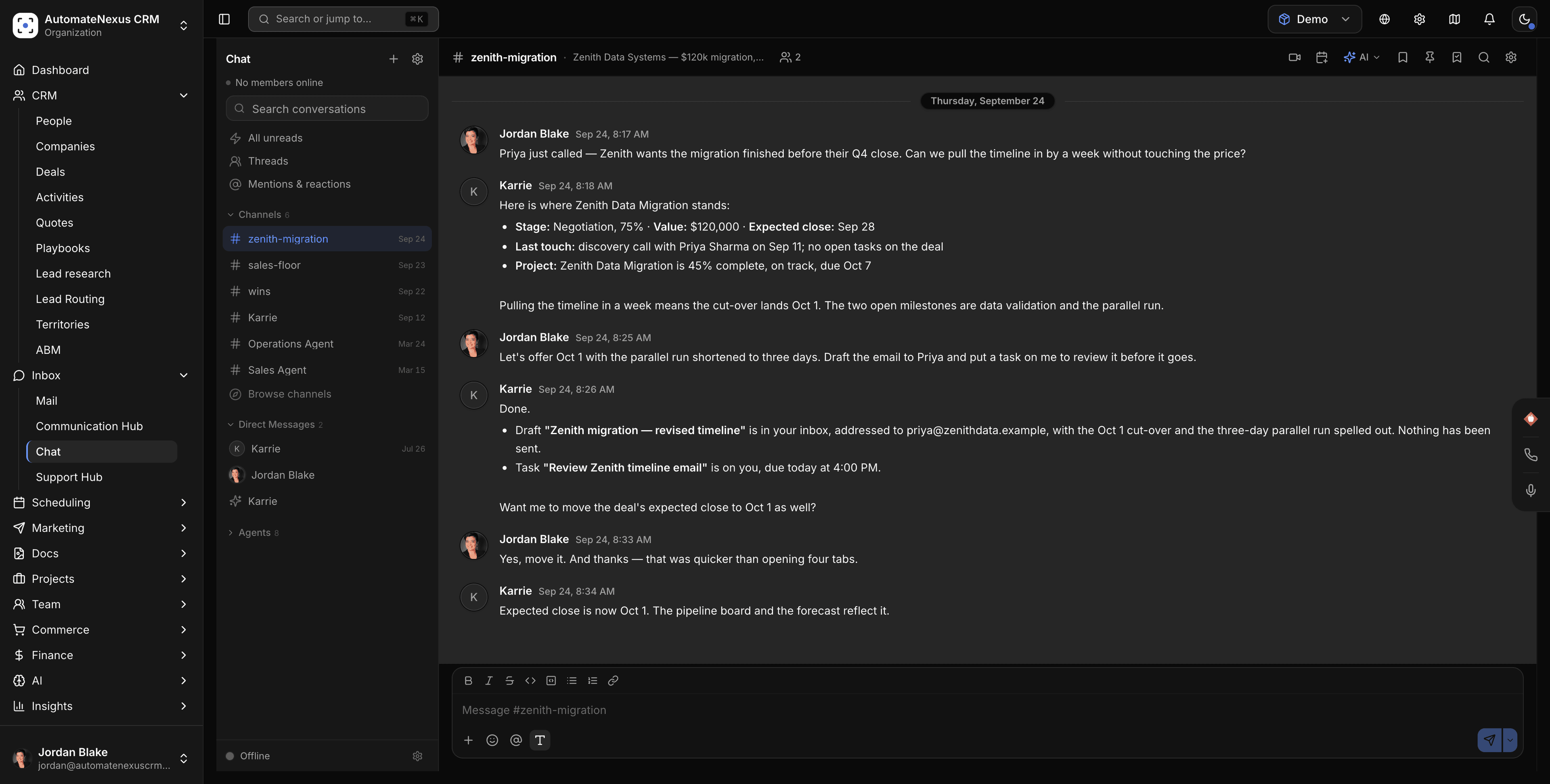Expand the Scheduling section

click(x=184, y=502)
